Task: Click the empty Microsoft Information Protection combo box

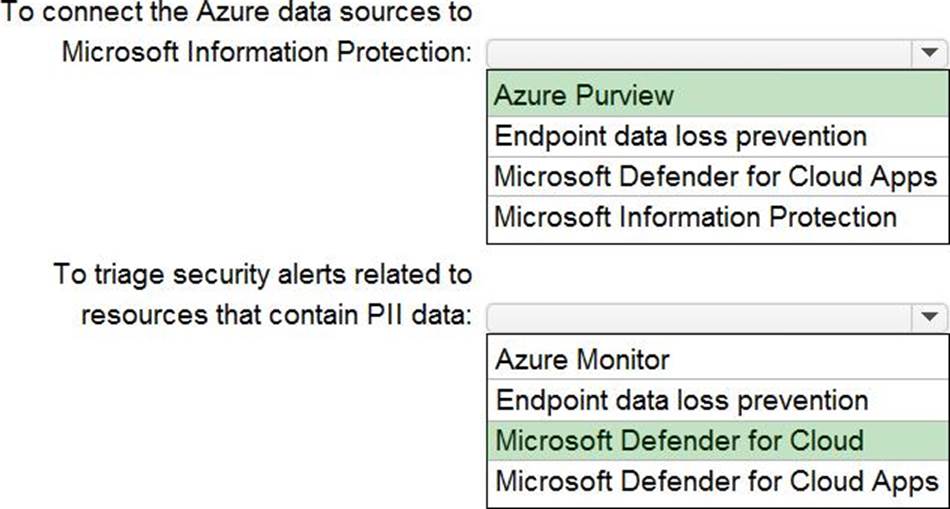Action: pyautogui.click(x=700, y=53)
